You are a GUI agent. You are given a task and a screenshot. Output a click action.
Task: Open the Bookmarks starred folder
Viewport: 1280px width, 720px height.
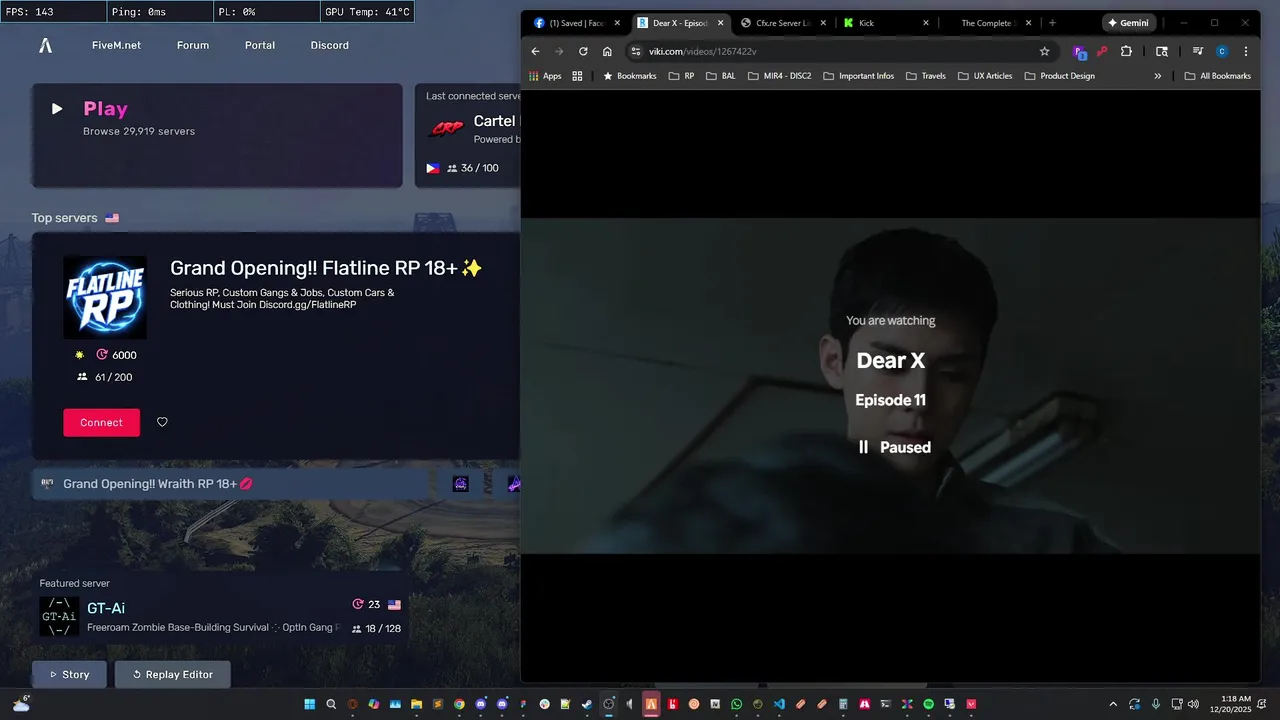coord(629,76)
